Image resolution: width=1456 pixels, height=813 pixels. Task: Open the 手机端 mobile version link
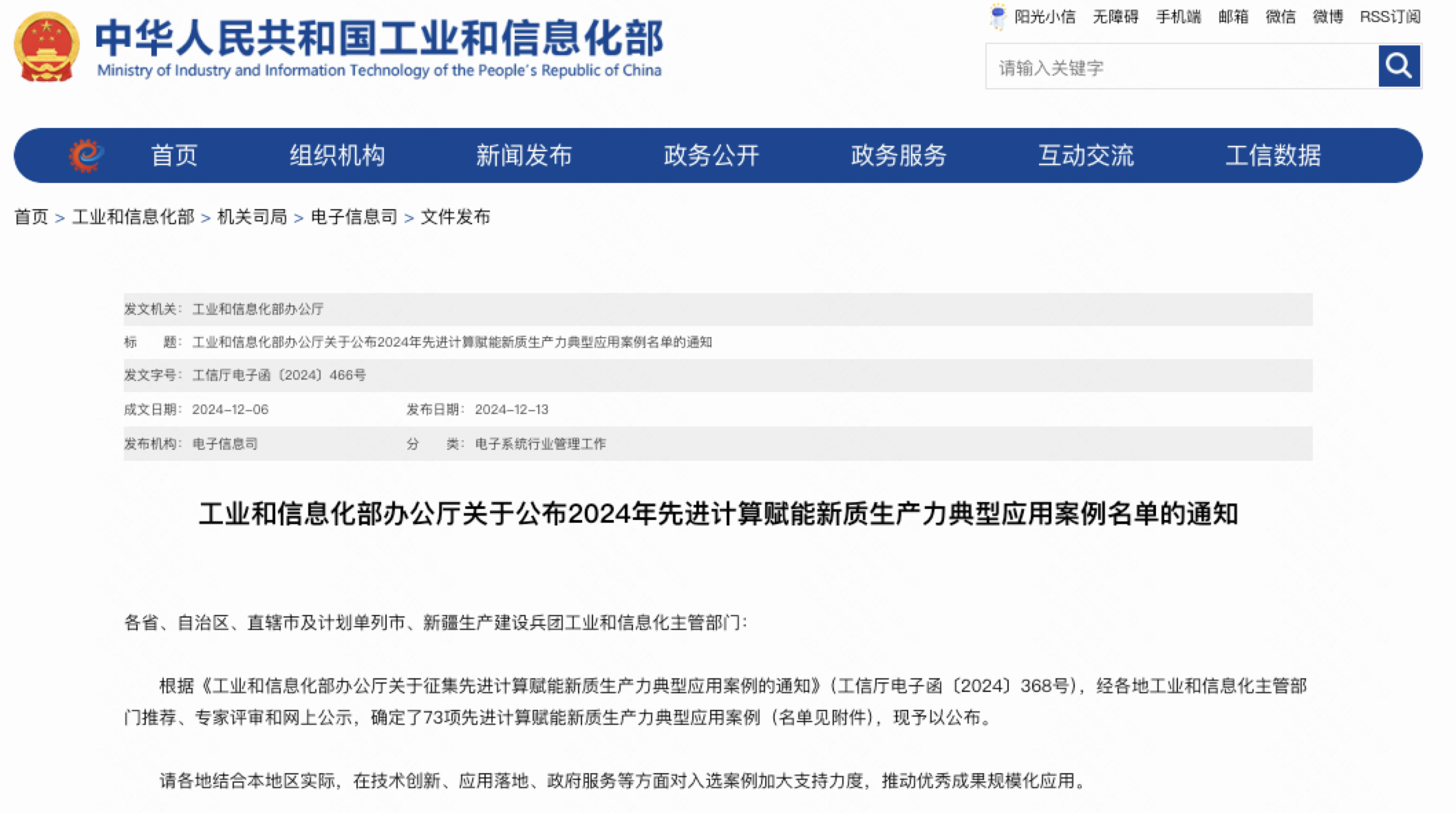click(1178, 17)
